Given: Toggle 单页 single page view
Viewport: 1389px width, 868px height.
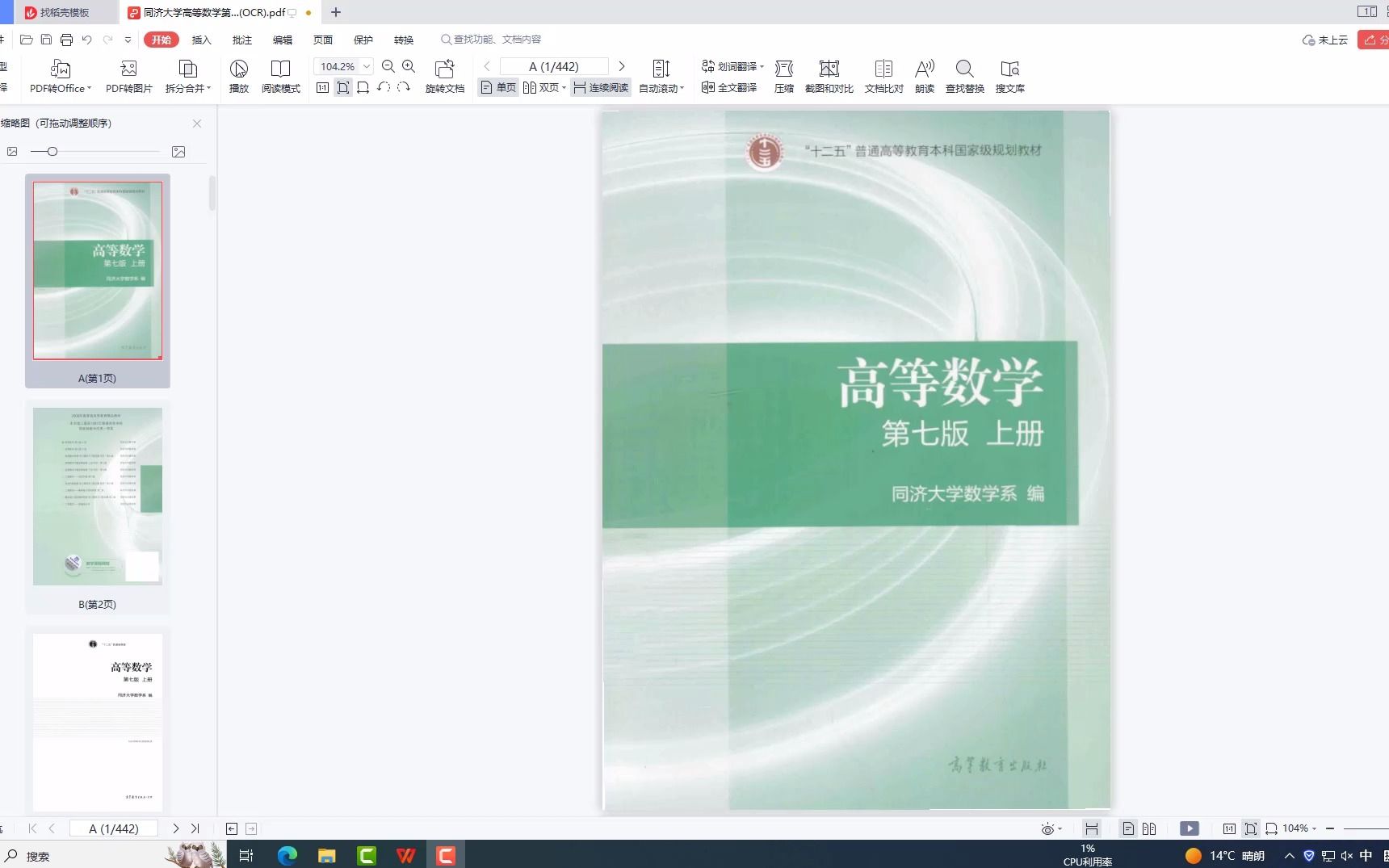Looking at the screenshot, I should point(498,87).
